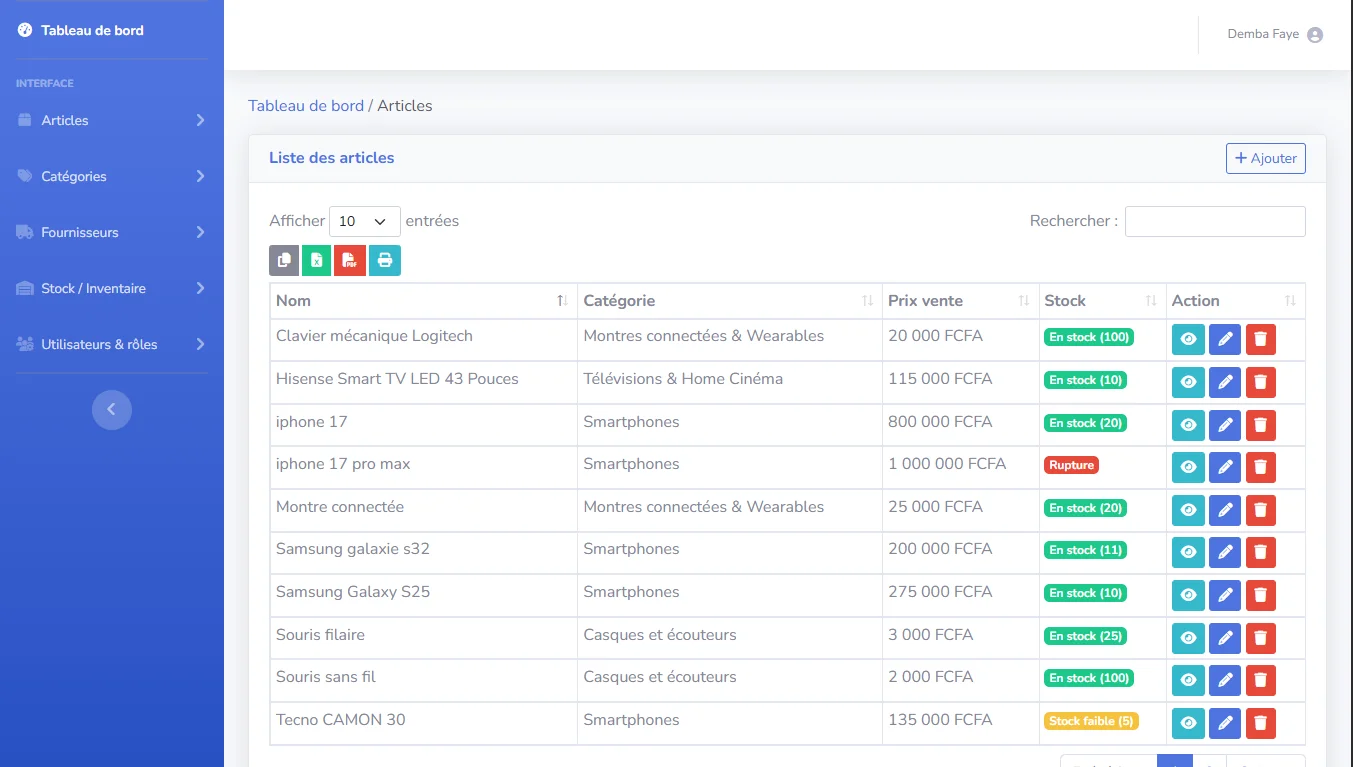Expand the Fournisseurs sidebar menu
Screen dimensions: 1353x767
pos(79,232)
